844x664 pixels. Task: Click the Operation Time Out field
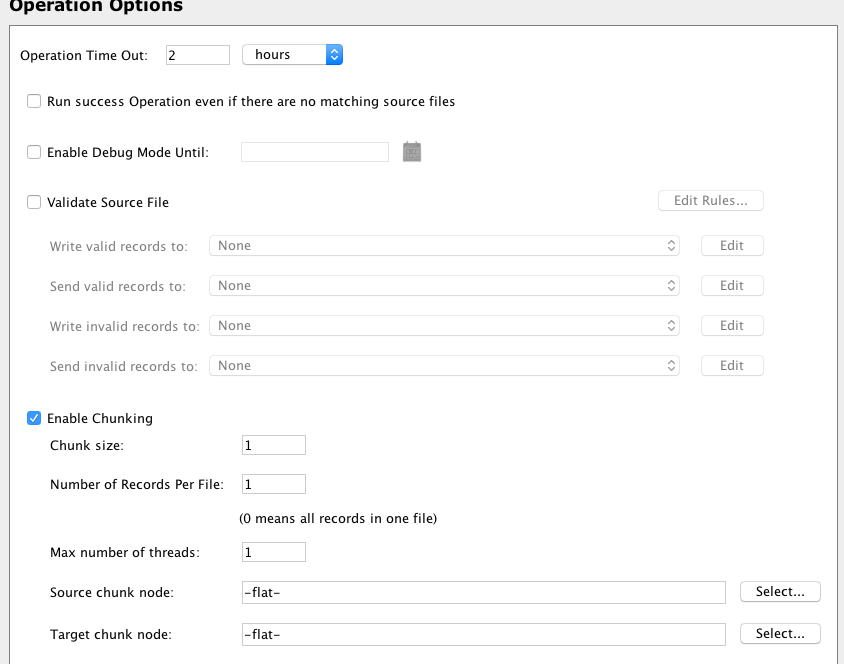coord(197,55)
